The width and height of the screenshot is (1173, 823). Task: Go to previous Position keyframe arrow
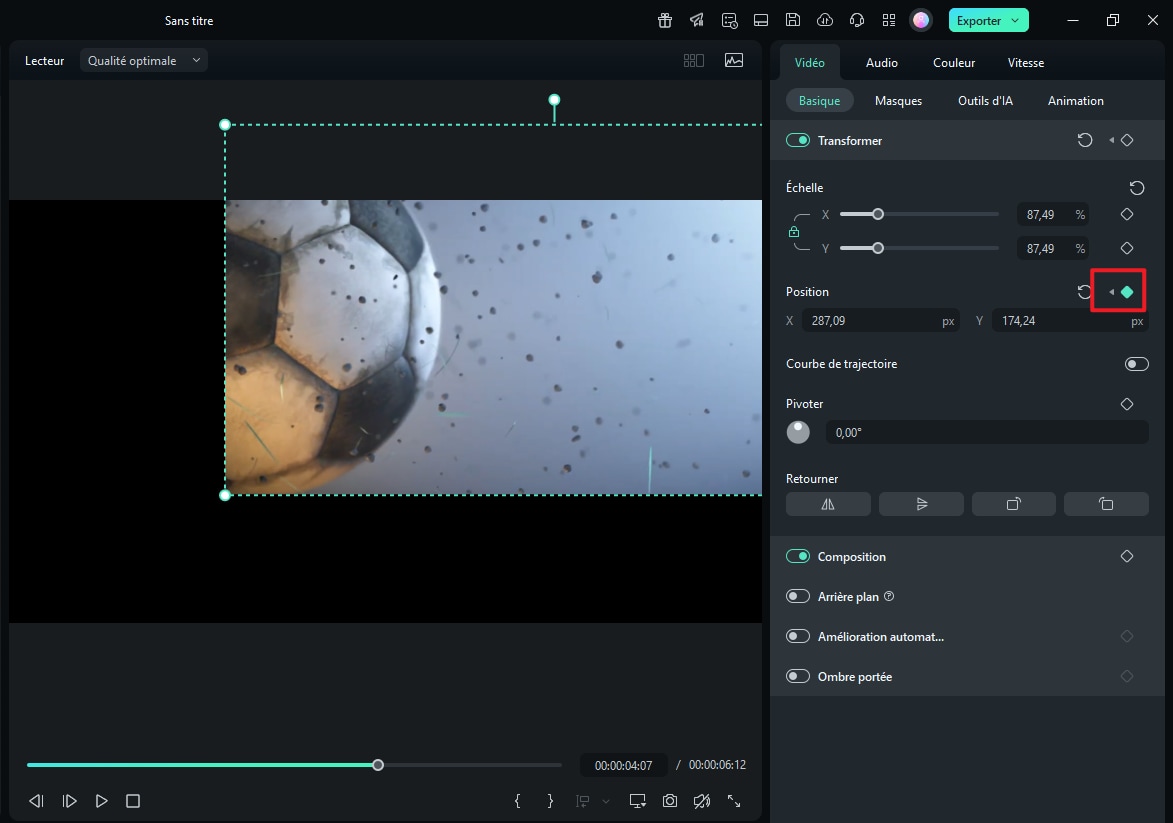coord(1112,292)
